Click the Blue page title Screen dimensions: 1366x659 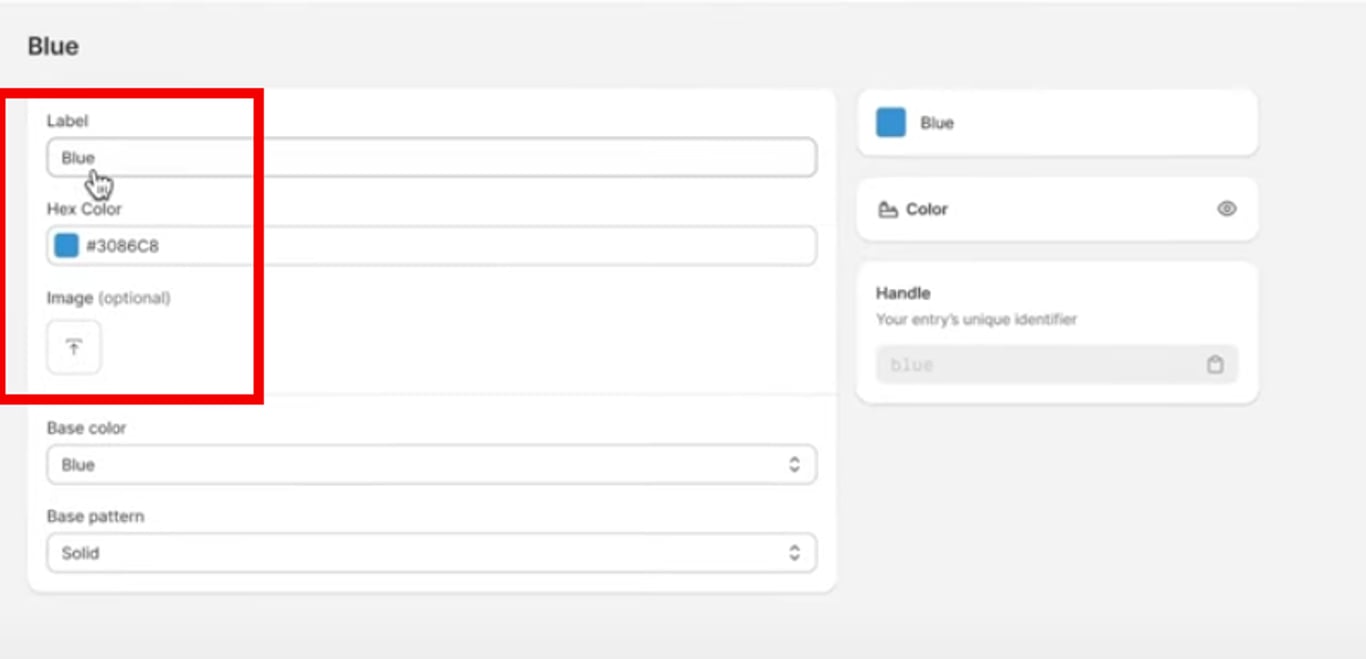53,47
